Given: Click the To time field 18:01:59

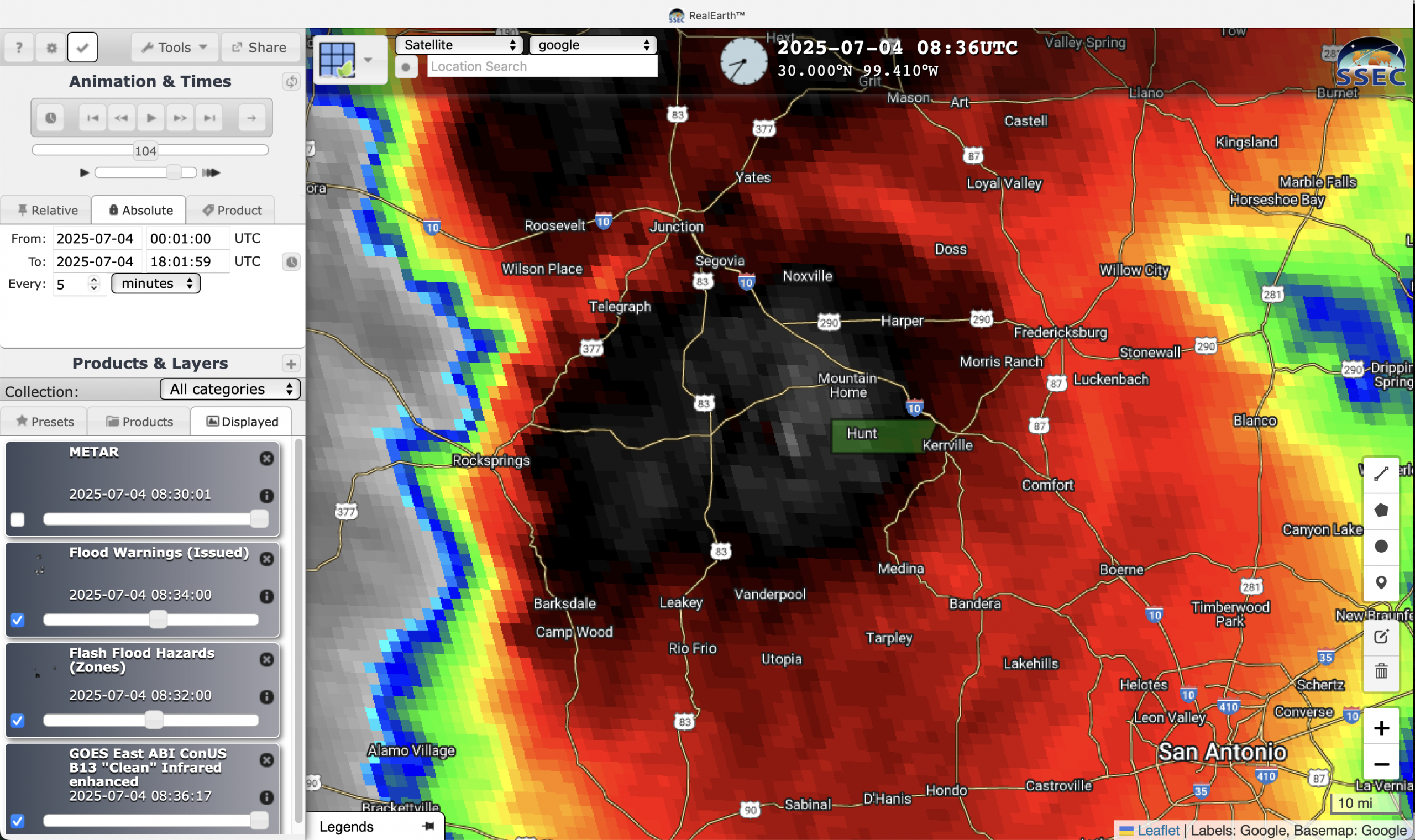Looking at the screenshot, I should pyautogui.click(x=188, y=261).
